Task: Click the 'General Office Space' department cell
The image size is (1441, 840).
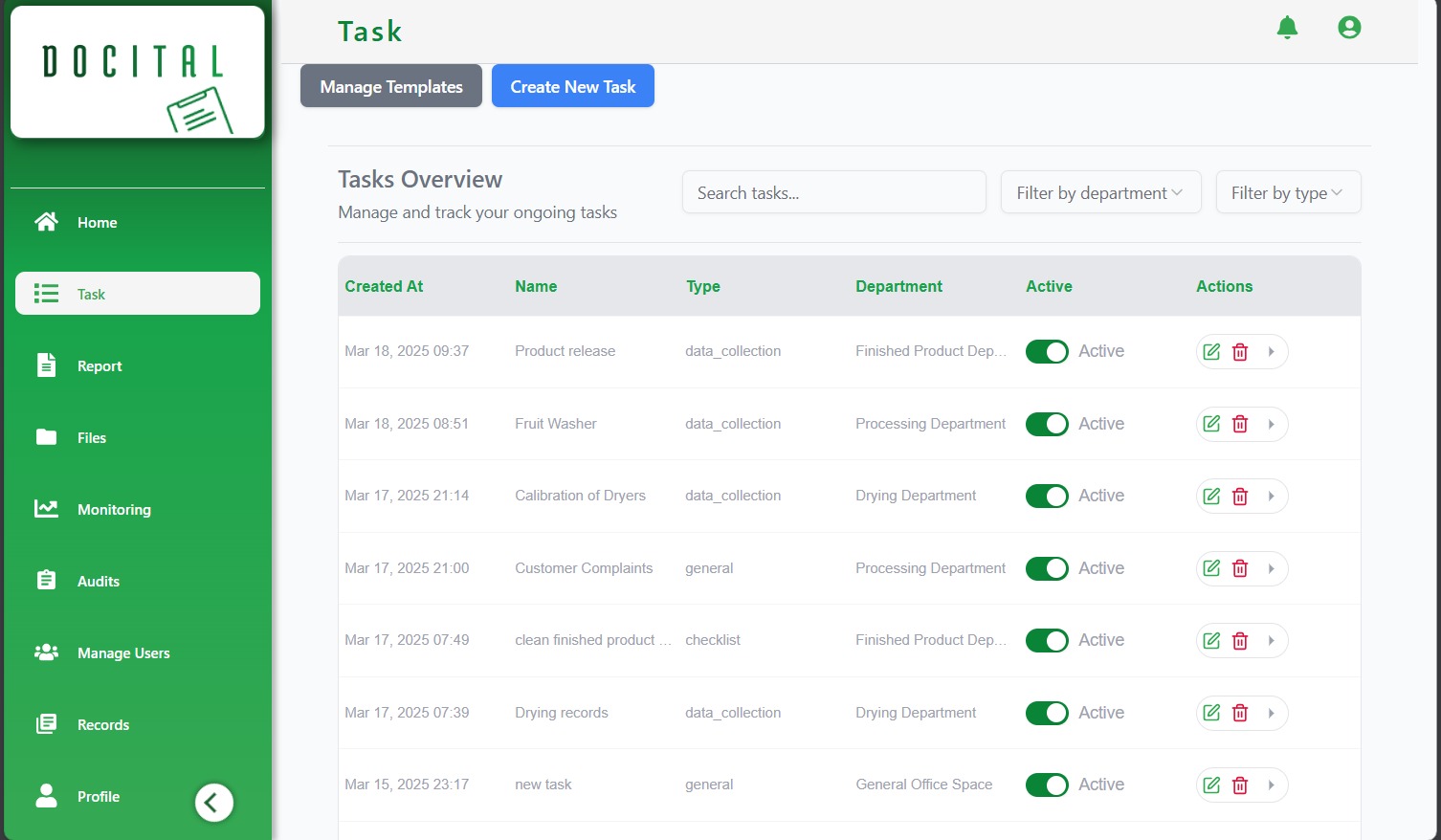Action: pyautogui.click(x=923, y=785)
